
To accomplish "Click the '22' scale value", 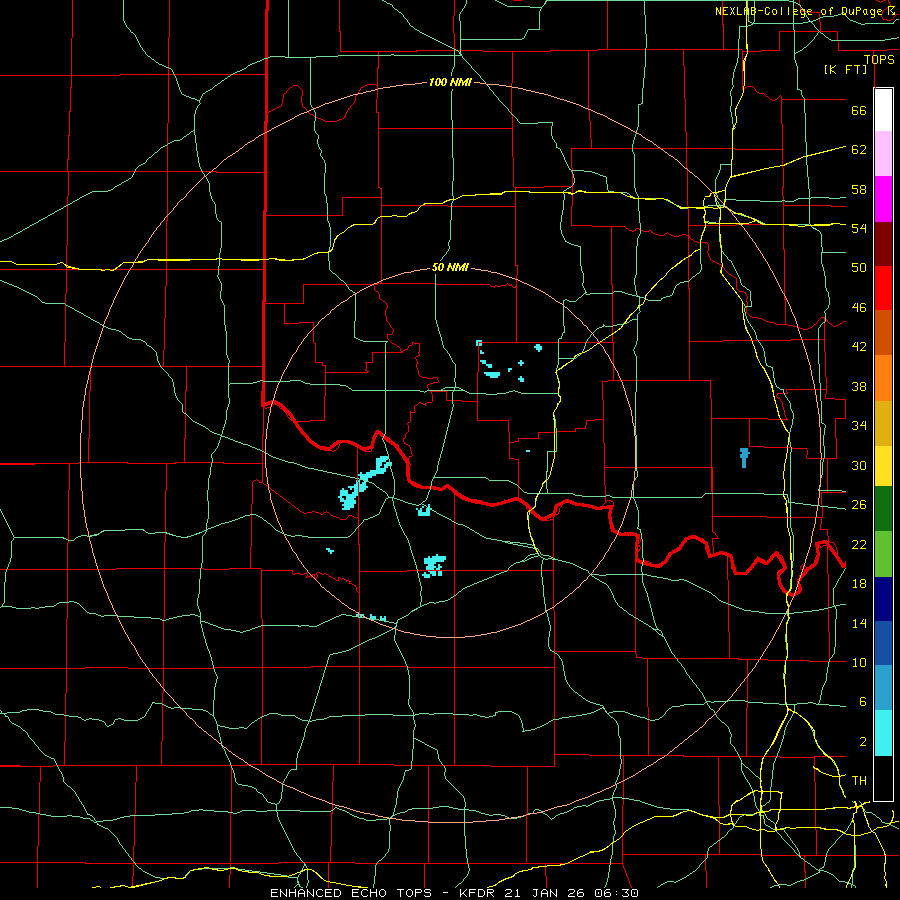I will point(859,544).
